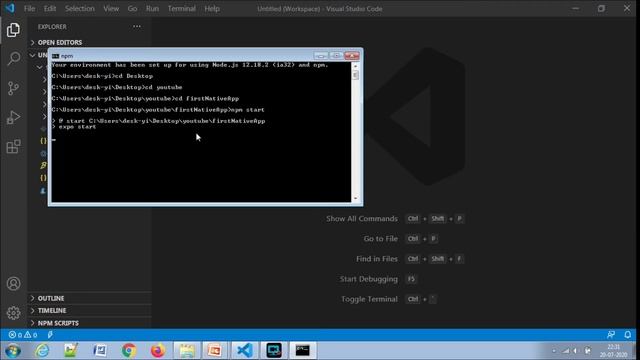Click the lightning bolt status bar icon
This screenshot has width=640, height=360.
pyautogui.click(x=50, y=335)
